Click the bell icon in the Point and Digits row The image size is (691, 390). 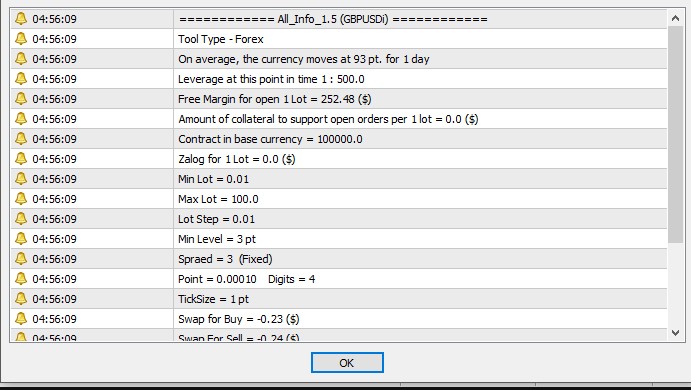[x=21, y=279]
